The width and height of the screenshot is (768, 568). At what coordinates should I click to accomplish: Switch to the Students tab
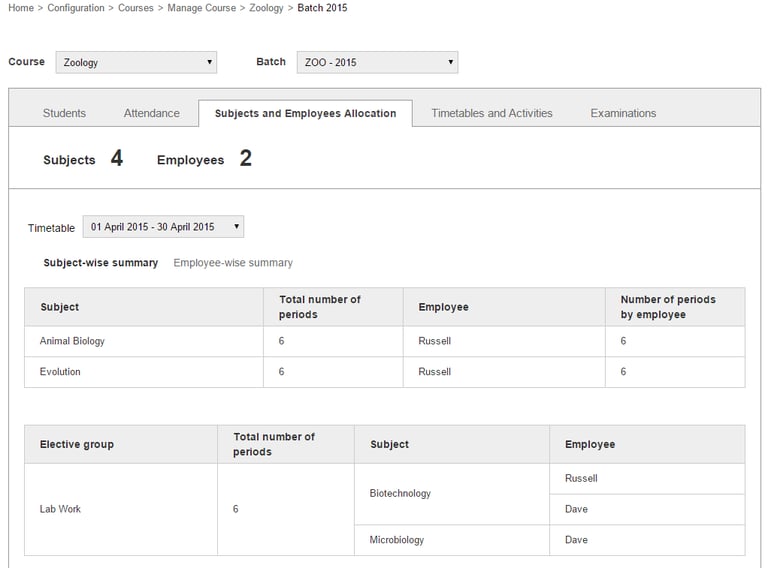pyautogui.click(x=64, y=113)
